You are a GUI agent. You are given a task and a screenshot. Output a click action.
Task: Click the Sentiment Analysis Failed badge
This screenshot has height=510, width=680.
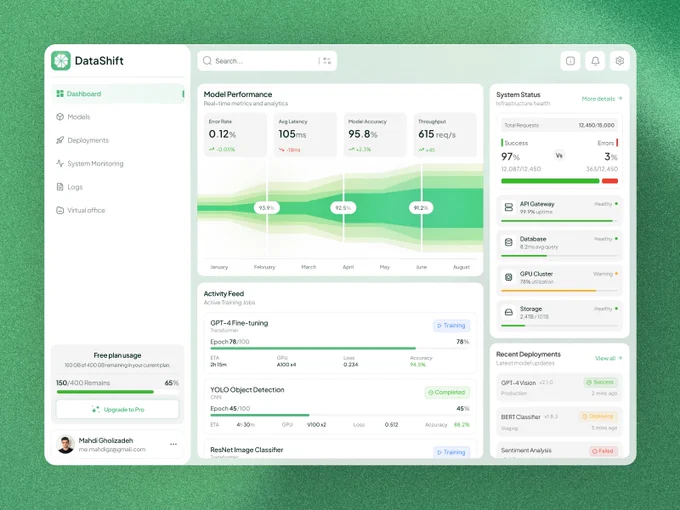click(x=603, y=451)
